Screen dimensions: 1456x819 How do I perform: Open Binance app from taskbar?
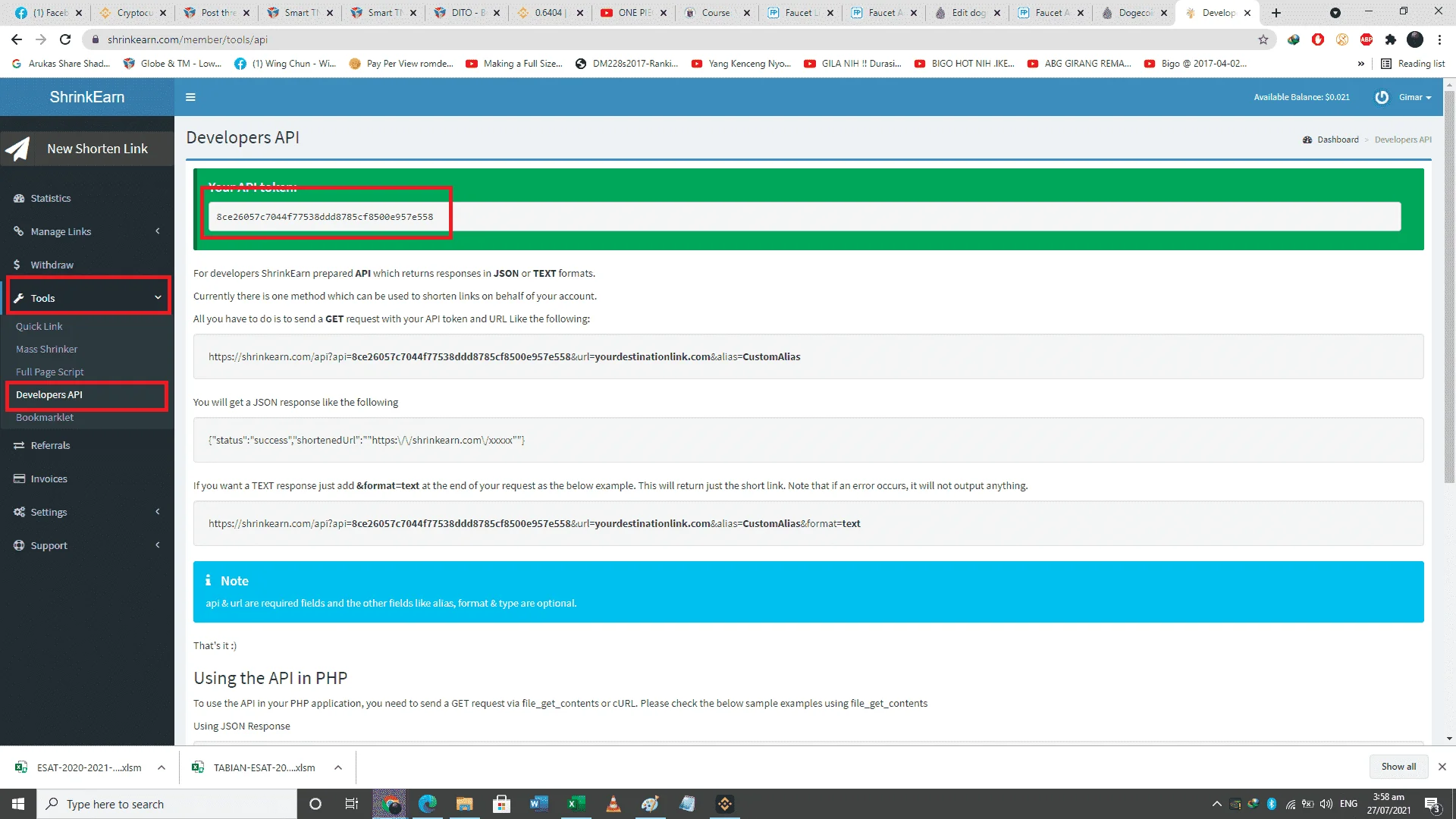[724, 804]
